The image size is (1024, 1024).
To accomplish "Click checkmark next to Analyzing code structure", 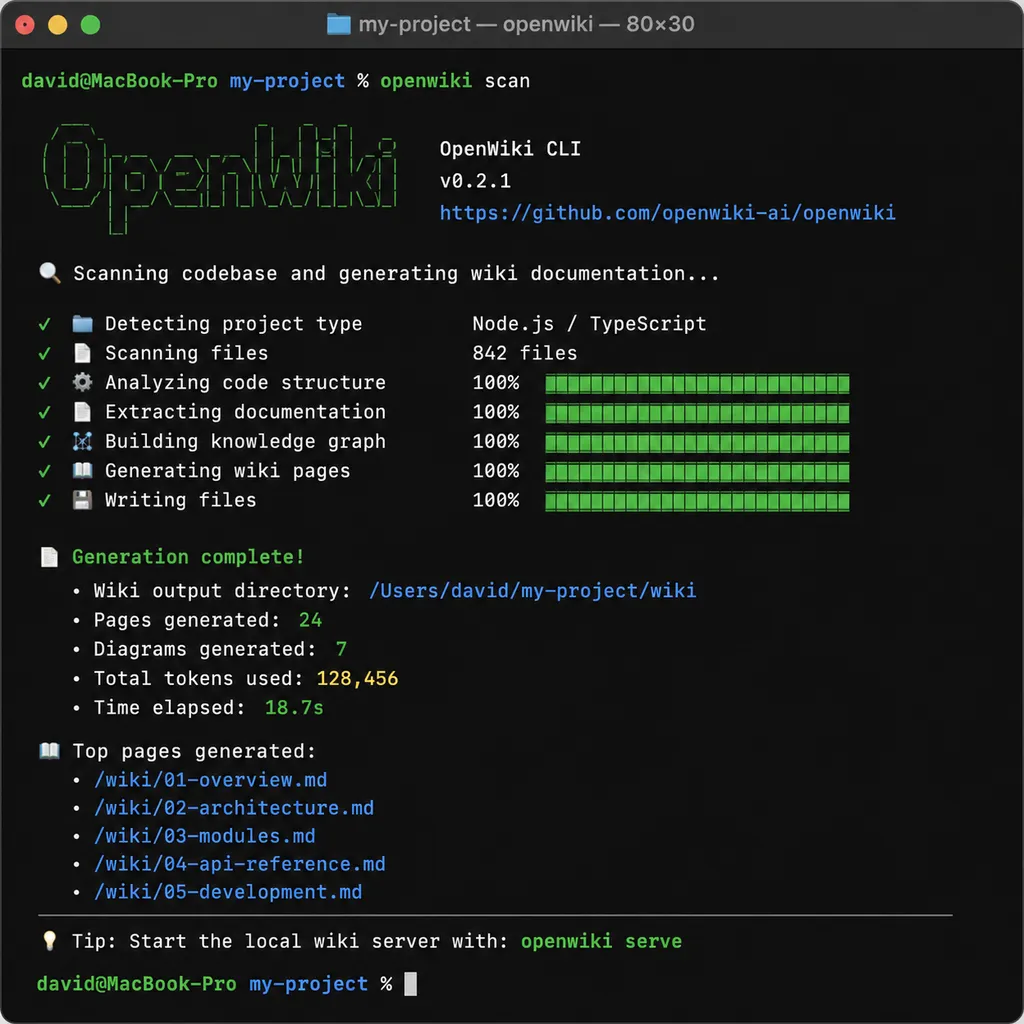I will tap(44, 383).
